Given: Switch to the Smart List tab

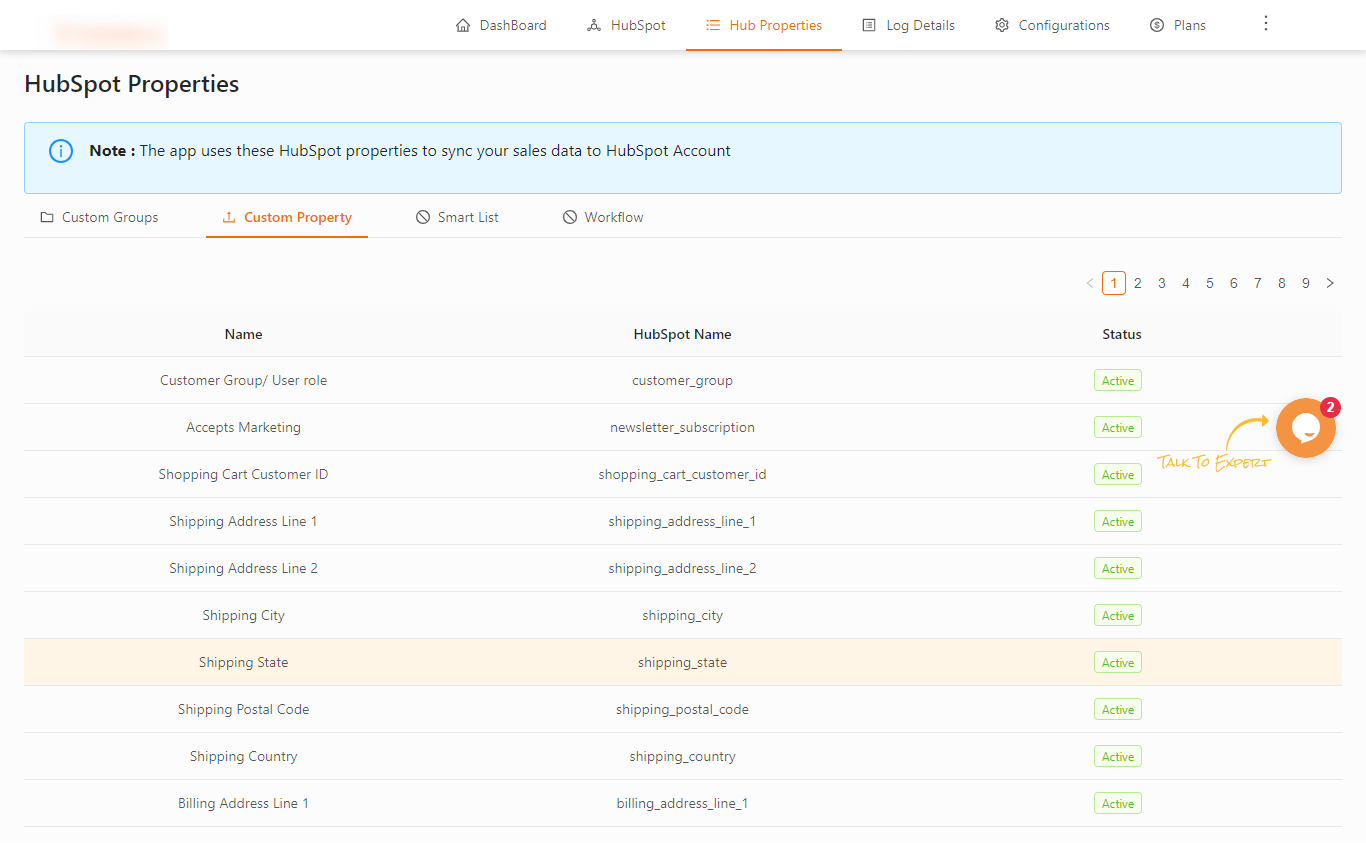Looking at the screenshot, I should pos(457,217).
